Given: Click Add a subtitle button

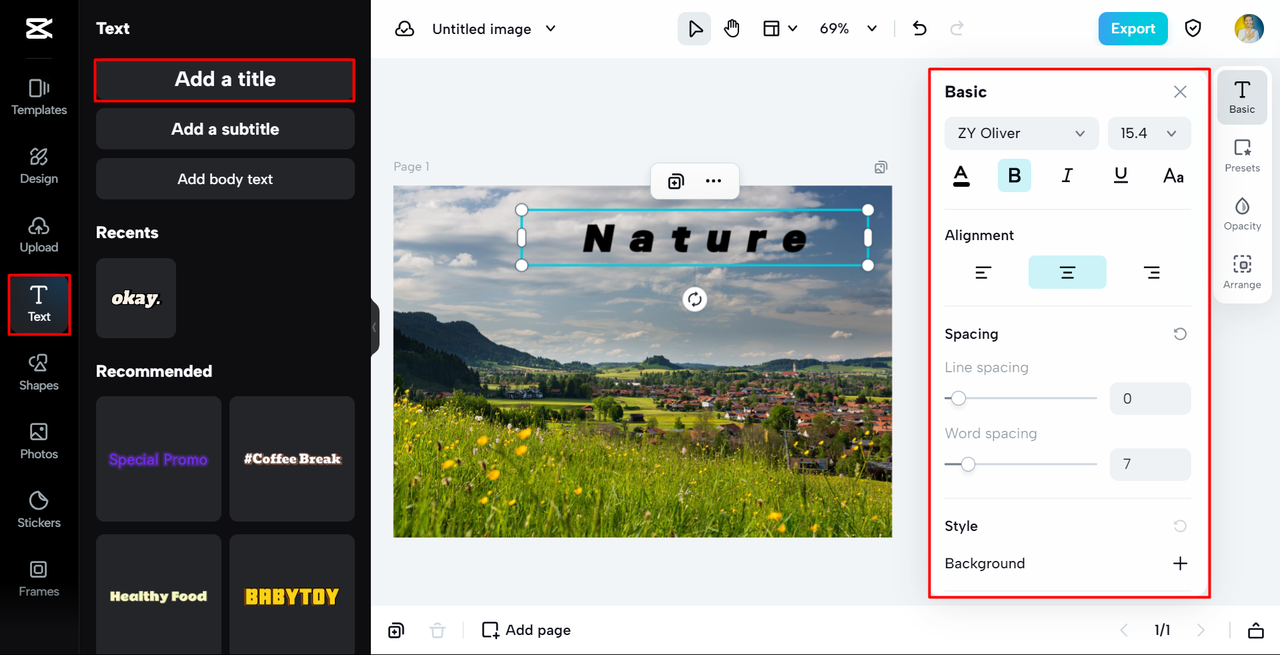Looking at the screenshot, I should click(225, 129).
